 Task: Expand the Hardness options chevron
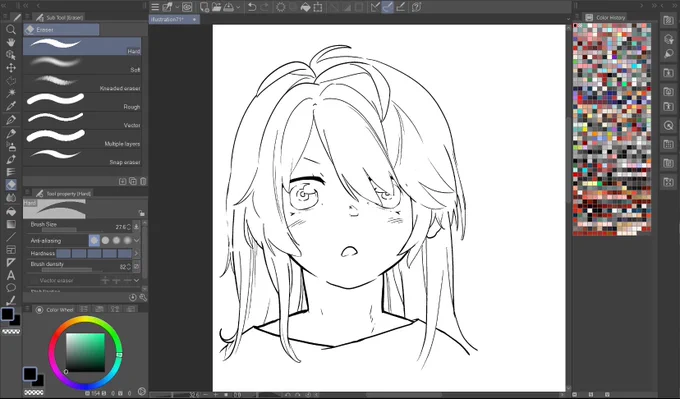[136, 253]
